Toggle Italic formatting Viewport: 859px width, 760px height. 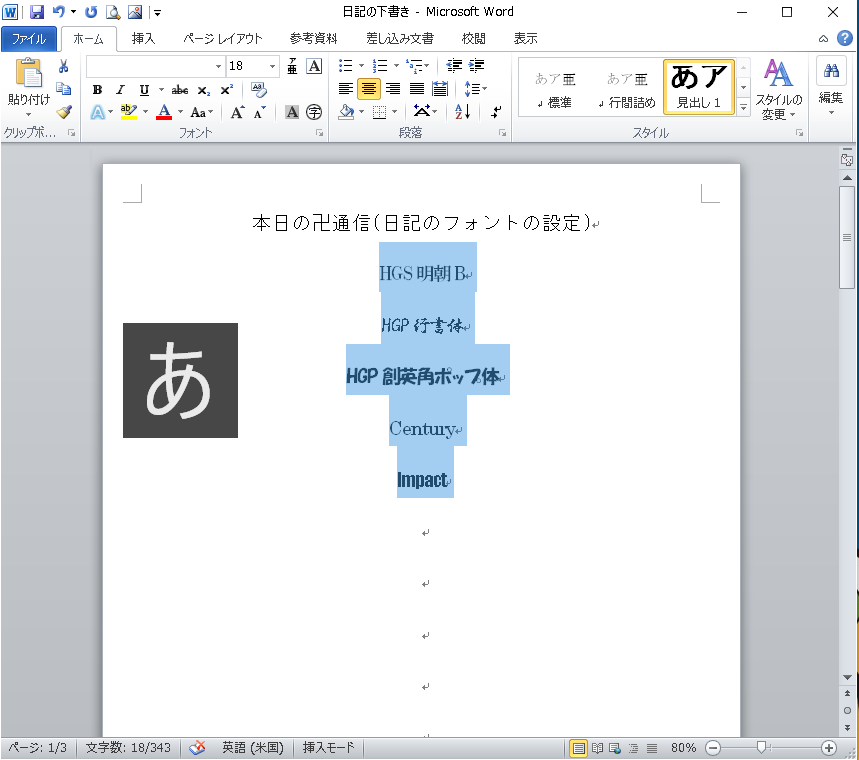coord(121,90)
